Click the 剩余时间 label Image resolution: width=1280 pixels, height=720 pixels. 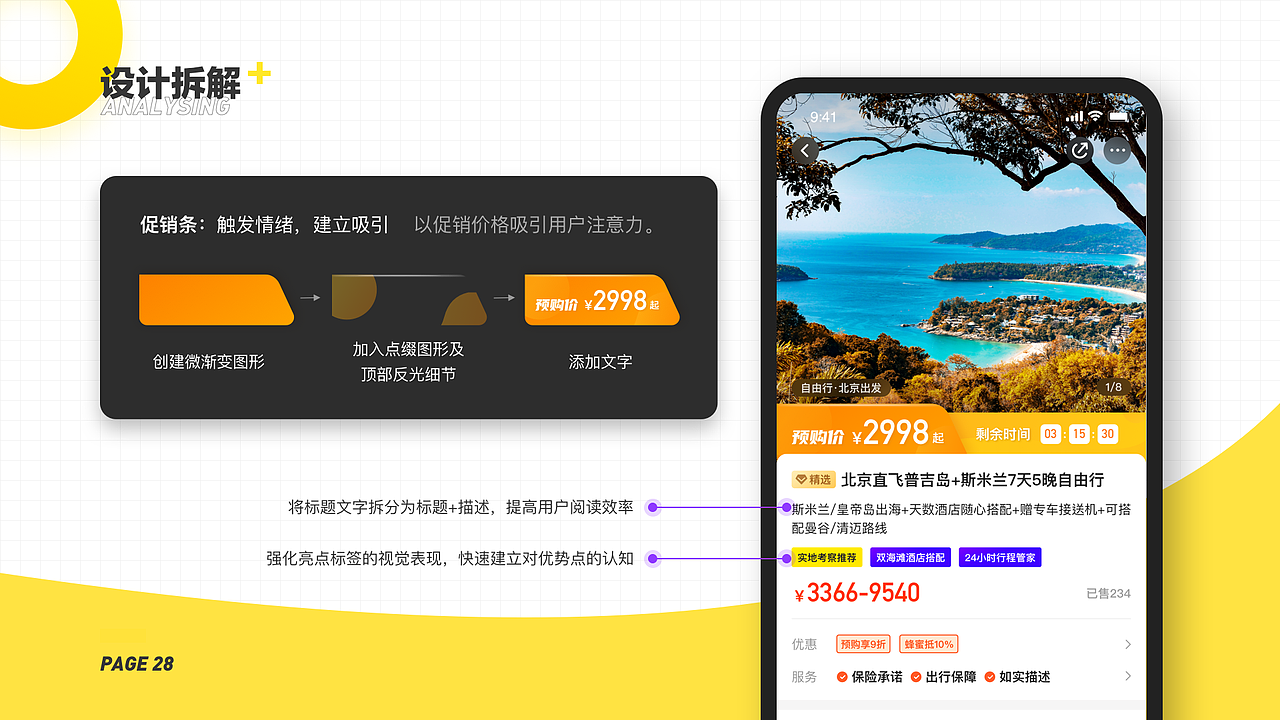1003,434
